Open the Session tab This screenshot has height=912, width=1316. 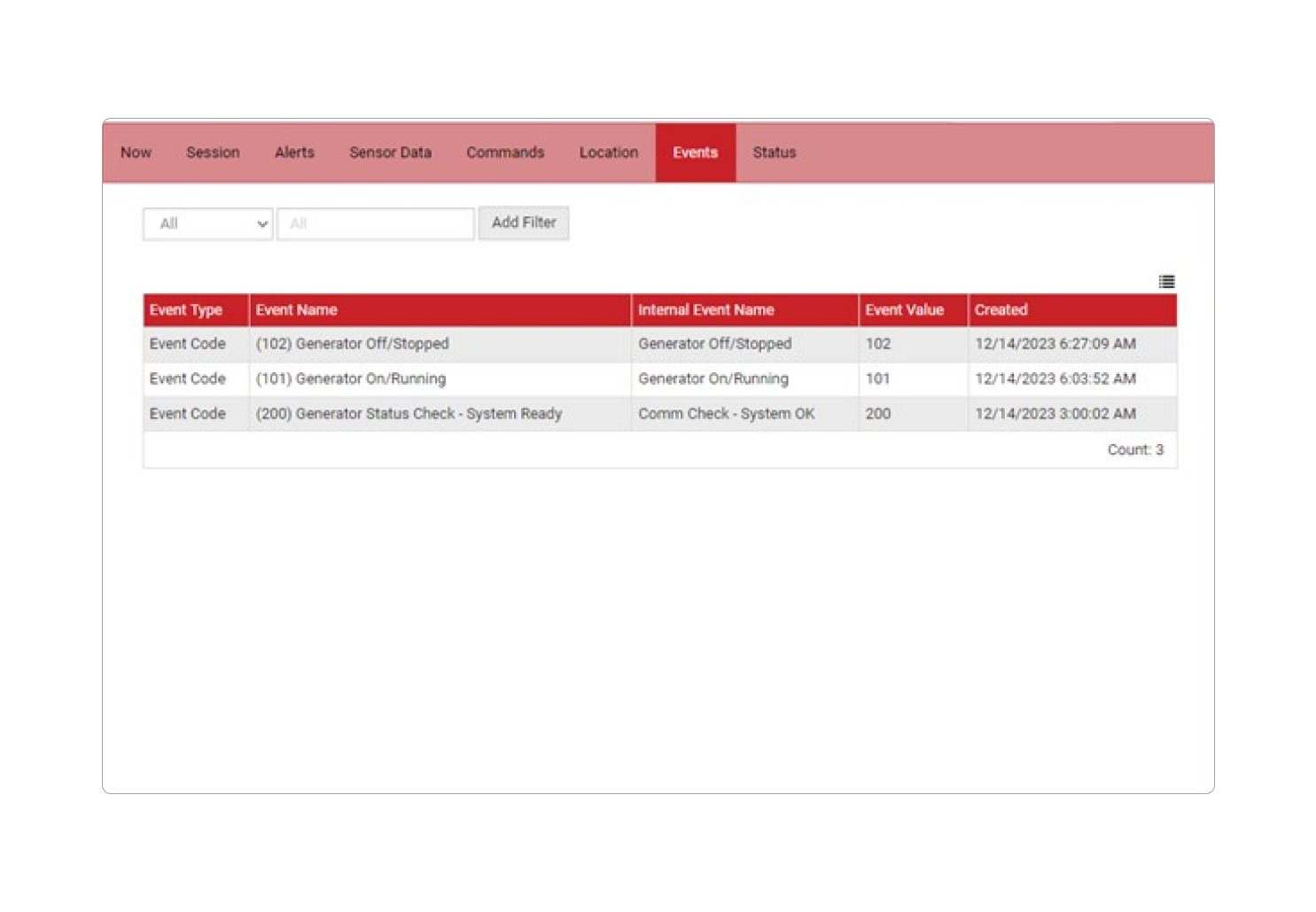213,152
